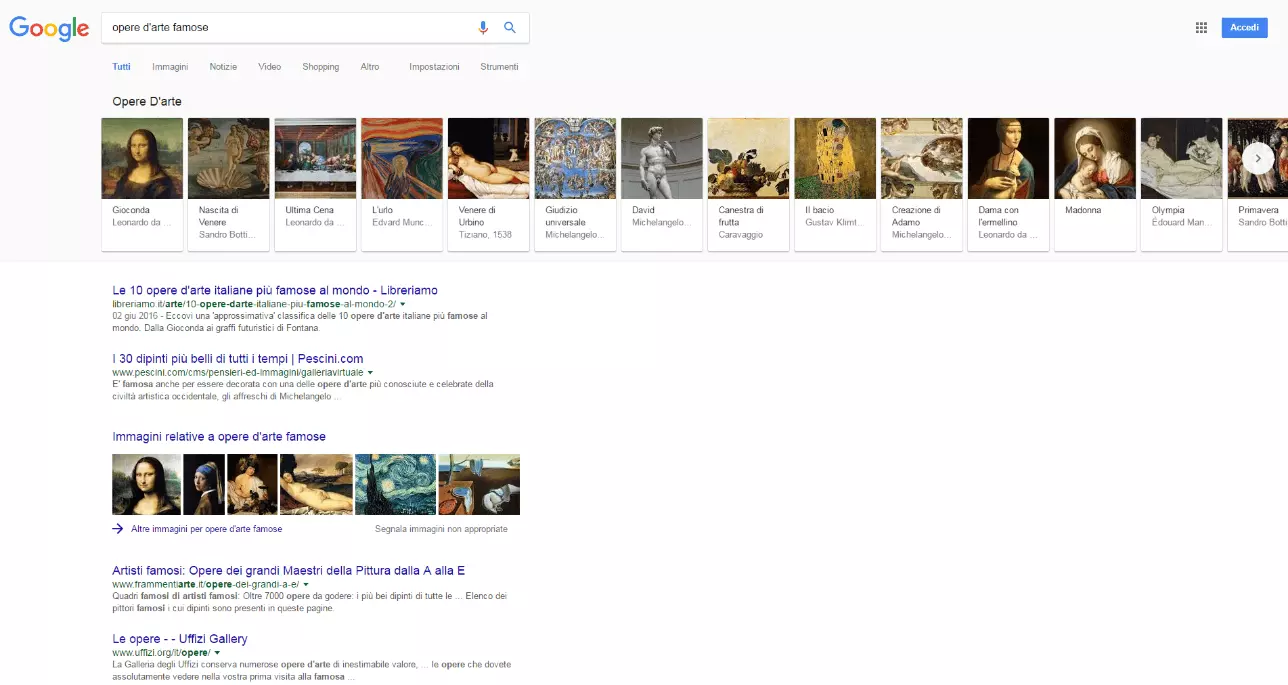Select the Madonna artwork card
1288x685 pixels.
click(1095, 184)
